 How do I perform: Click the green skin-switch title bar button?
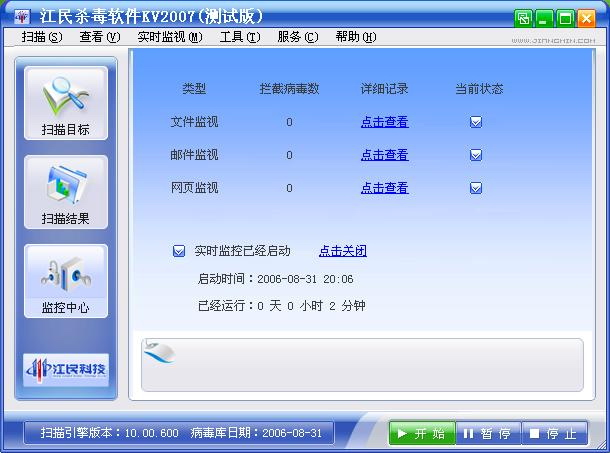point(523,18)
